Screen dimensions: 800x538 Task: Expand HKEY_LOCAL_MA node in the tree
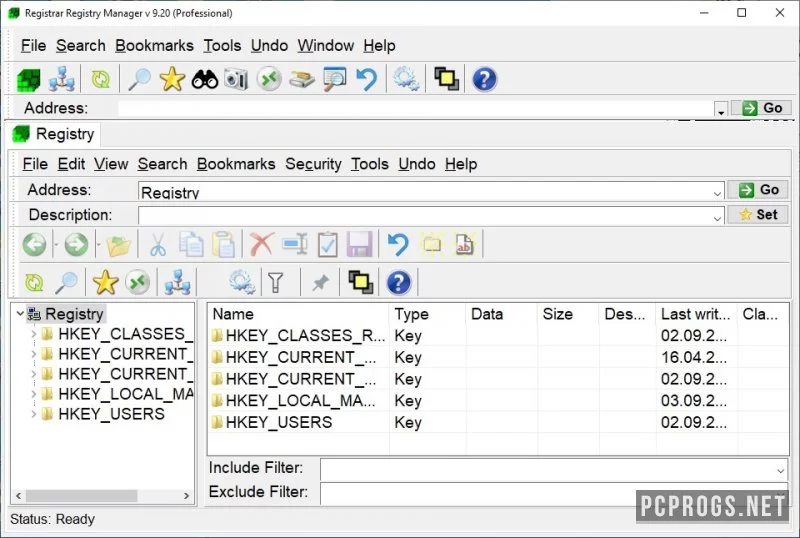pos(33,394)
